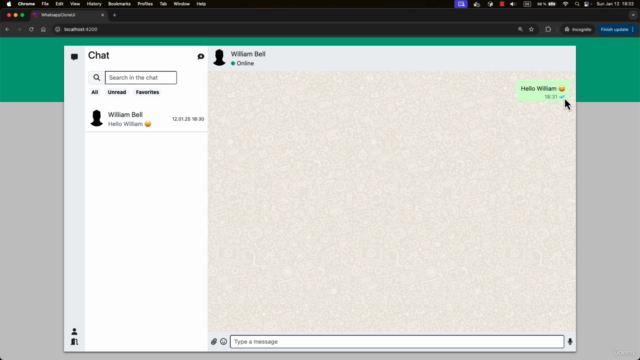
Task: Open the Apple menu
Action: tap(9, 4)
